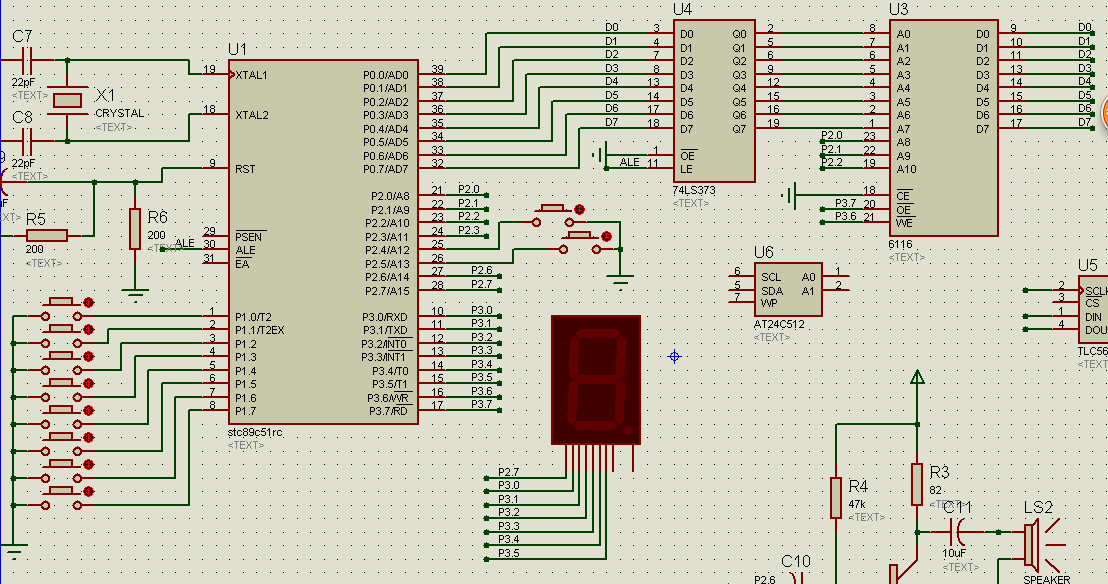
Task: Select the U5 TLC chip at right edge
Action: [x=1093, y=309]
